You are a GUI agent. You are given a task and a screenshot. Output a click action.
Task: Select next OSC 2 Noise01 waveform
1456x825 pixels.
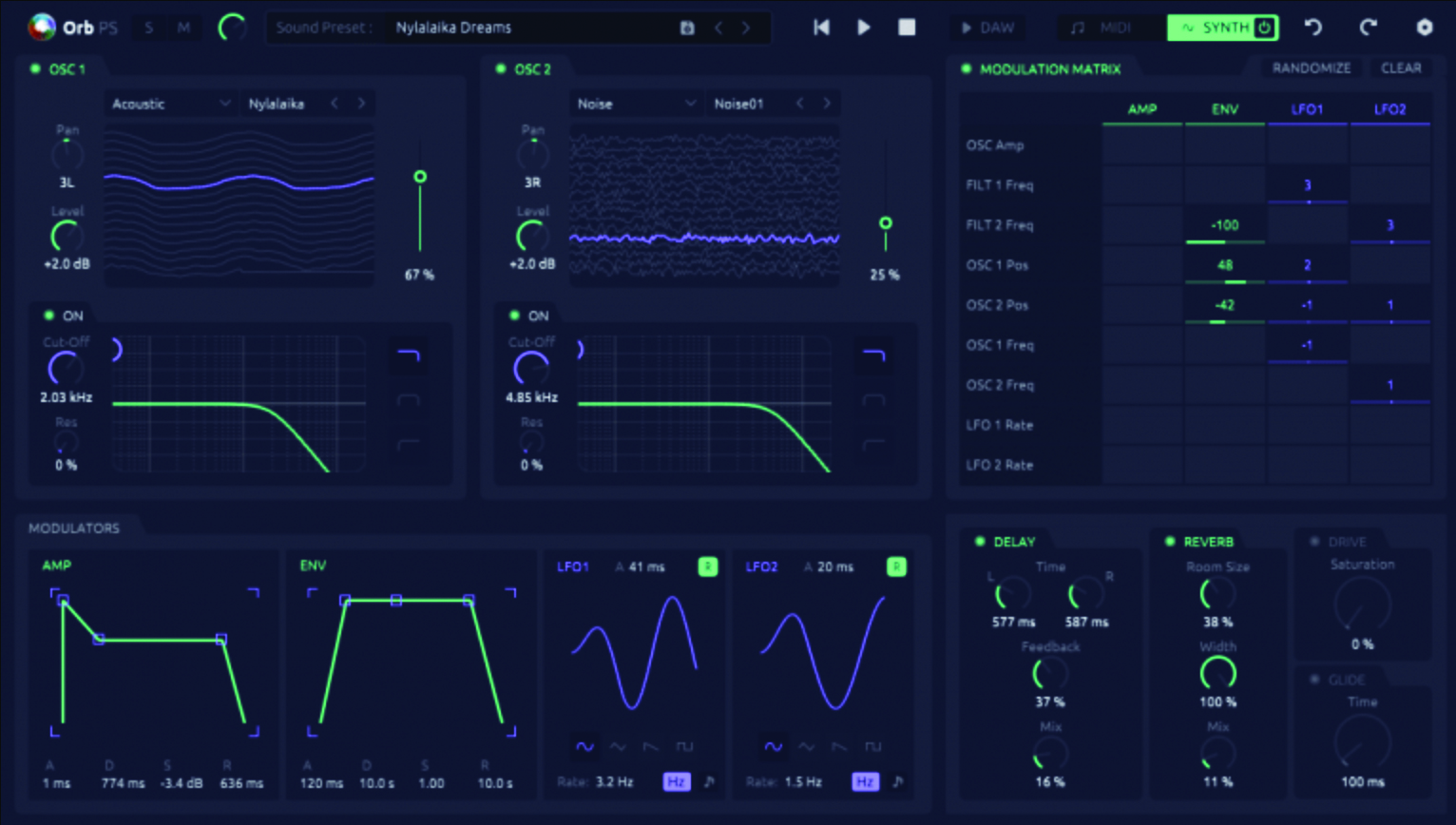tap(827, 104)
